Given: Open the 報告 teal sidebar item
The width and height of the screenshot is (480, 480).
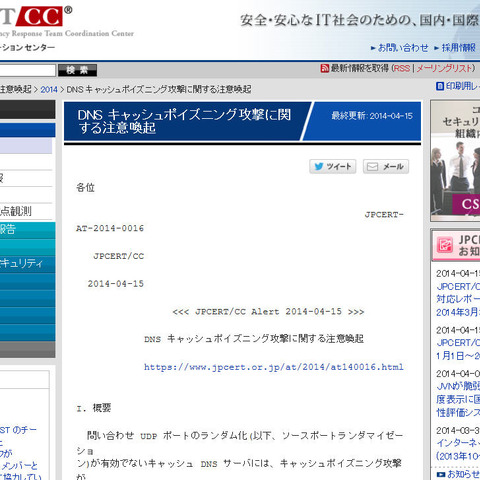Looking at the screenshot, I should pyautogui.click(x=27, y=230).
